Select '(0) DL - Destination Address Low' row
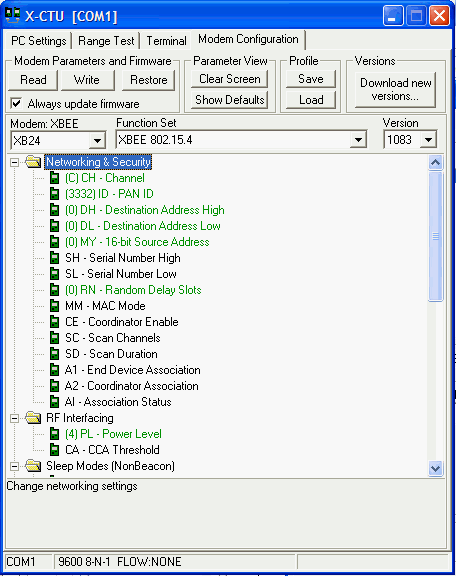The height and width of the screenshot is (576, 456). pos(143,226)
